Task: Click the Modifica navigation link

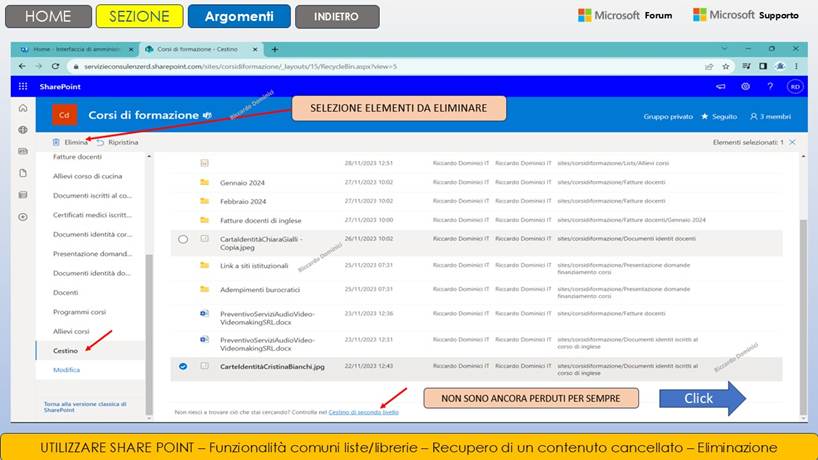Action: (x=66, y=370)
